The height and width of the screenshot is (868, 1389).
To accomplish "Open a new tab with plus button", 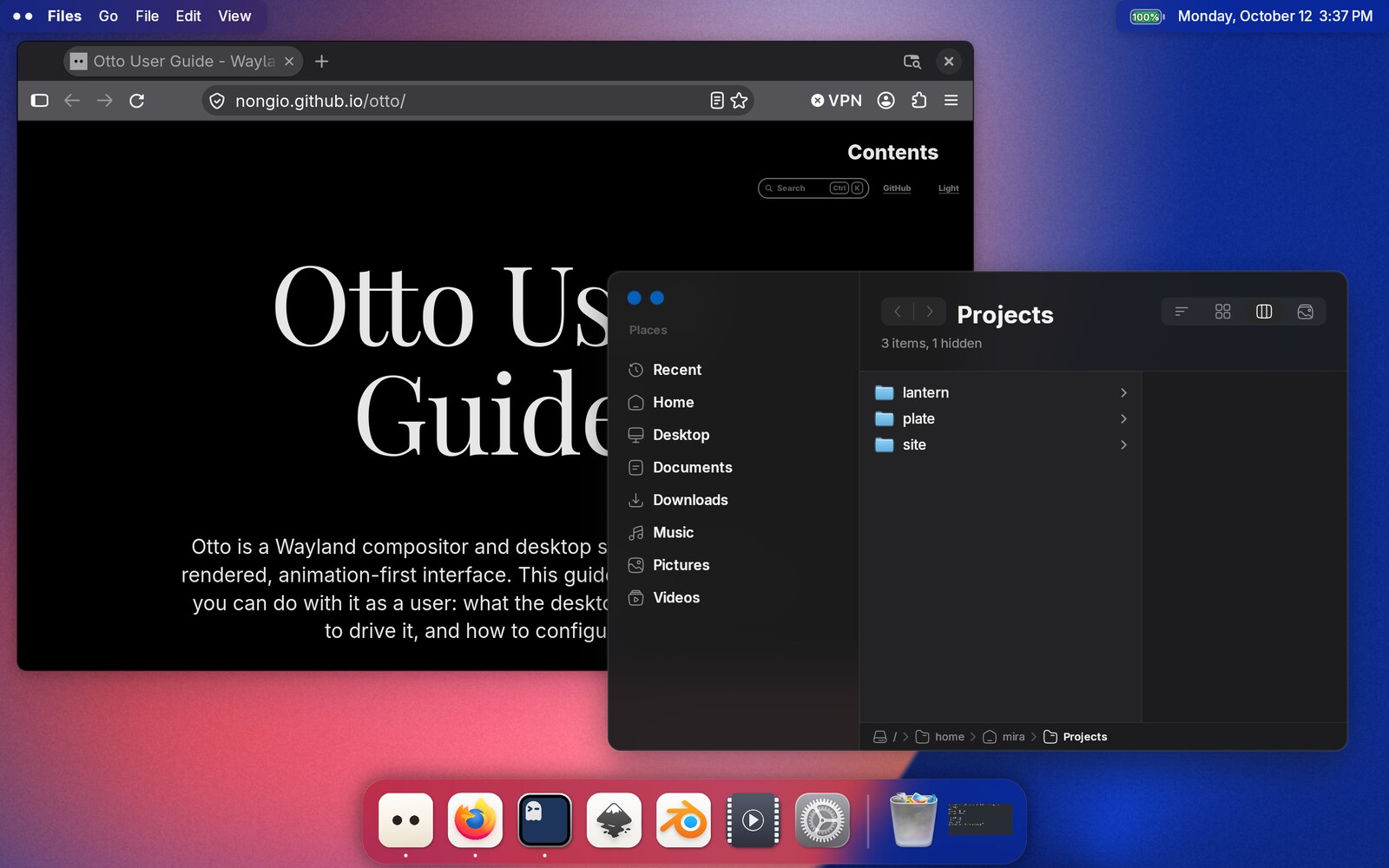I will [x=321, y=62].
